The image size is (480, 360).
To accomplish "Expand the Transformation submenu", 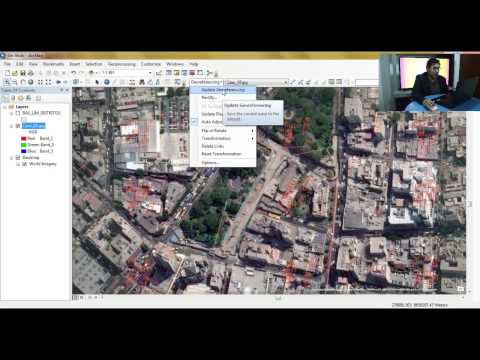I will (223, 138).
